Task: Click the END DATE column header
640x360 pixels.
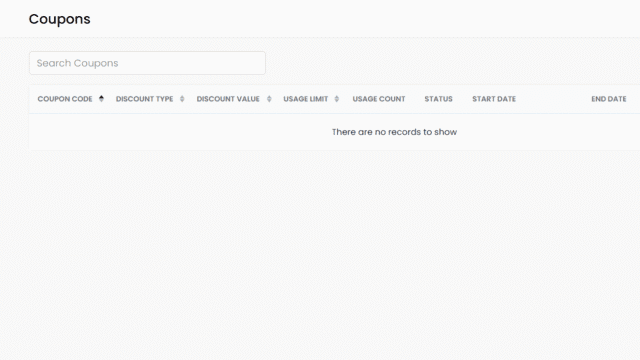Action: coord(609,99)
